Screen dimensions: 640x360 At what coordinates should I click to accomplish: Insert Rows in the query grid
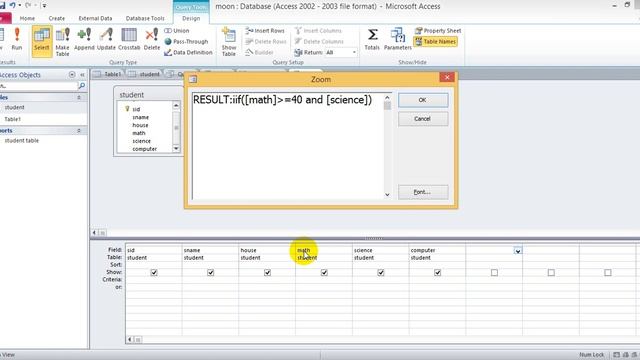point(265,31)
